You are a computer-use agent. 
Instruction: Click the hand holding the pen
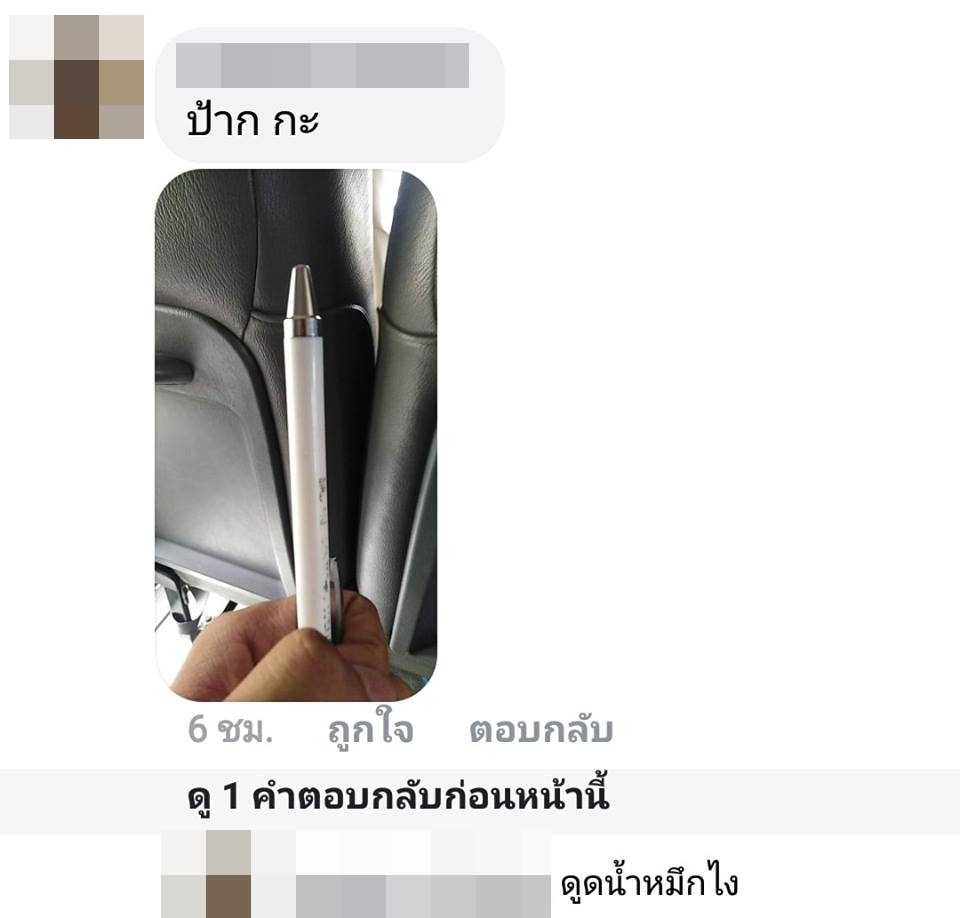coord(288,653)
